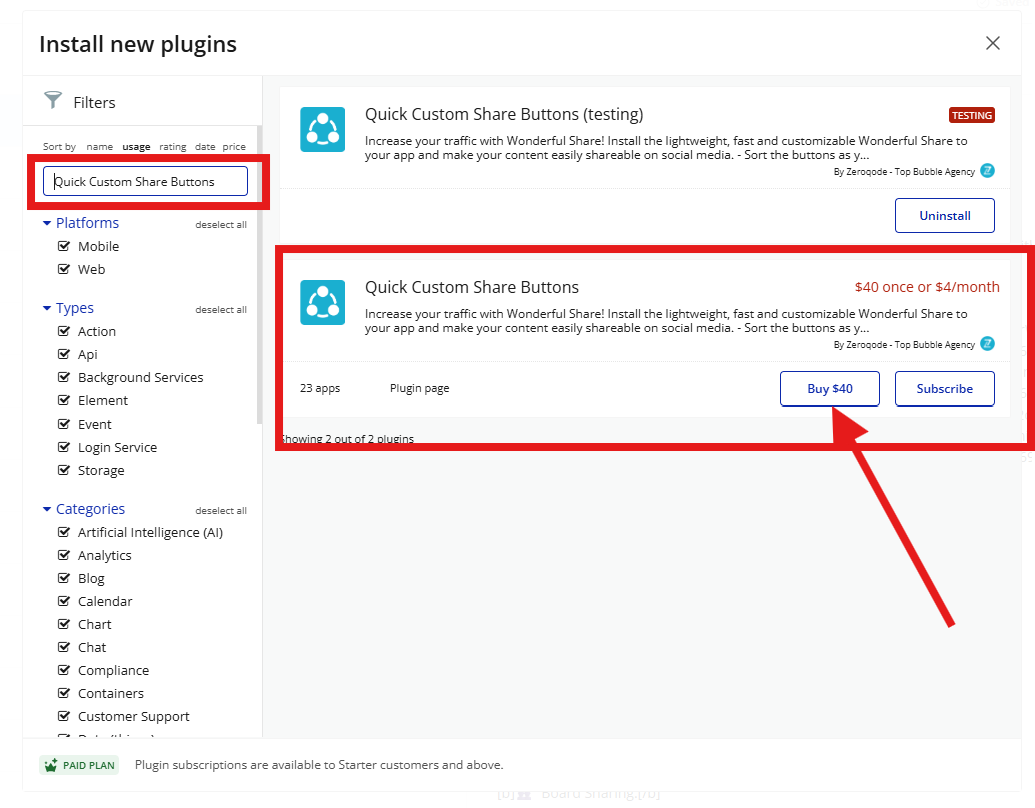Screen dimensions: 1035x808
Task: Click the Filters funnel icon
Action: (53, 100)
